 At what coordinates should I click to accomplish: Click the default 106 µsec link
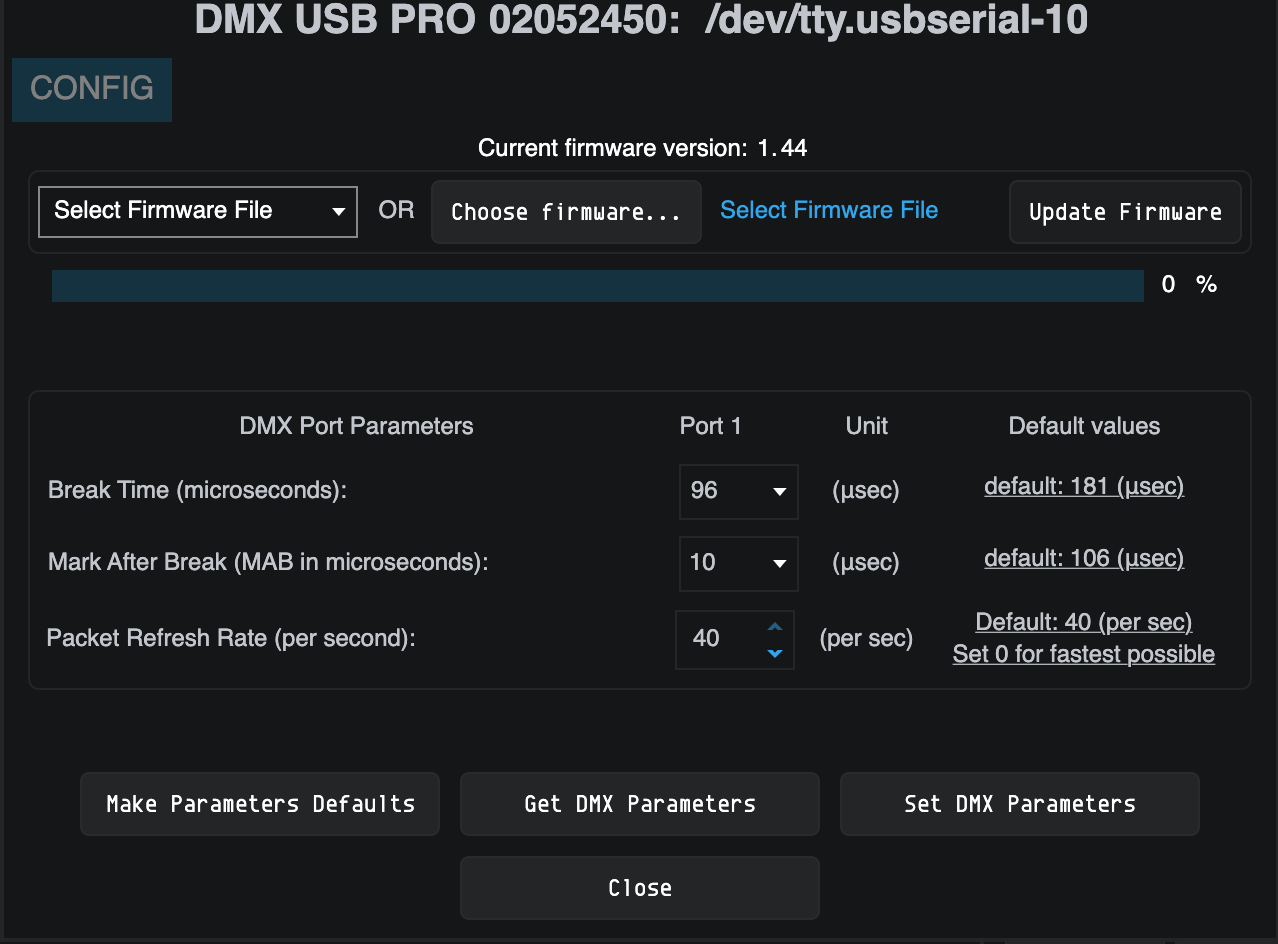tap(1084, 559)
